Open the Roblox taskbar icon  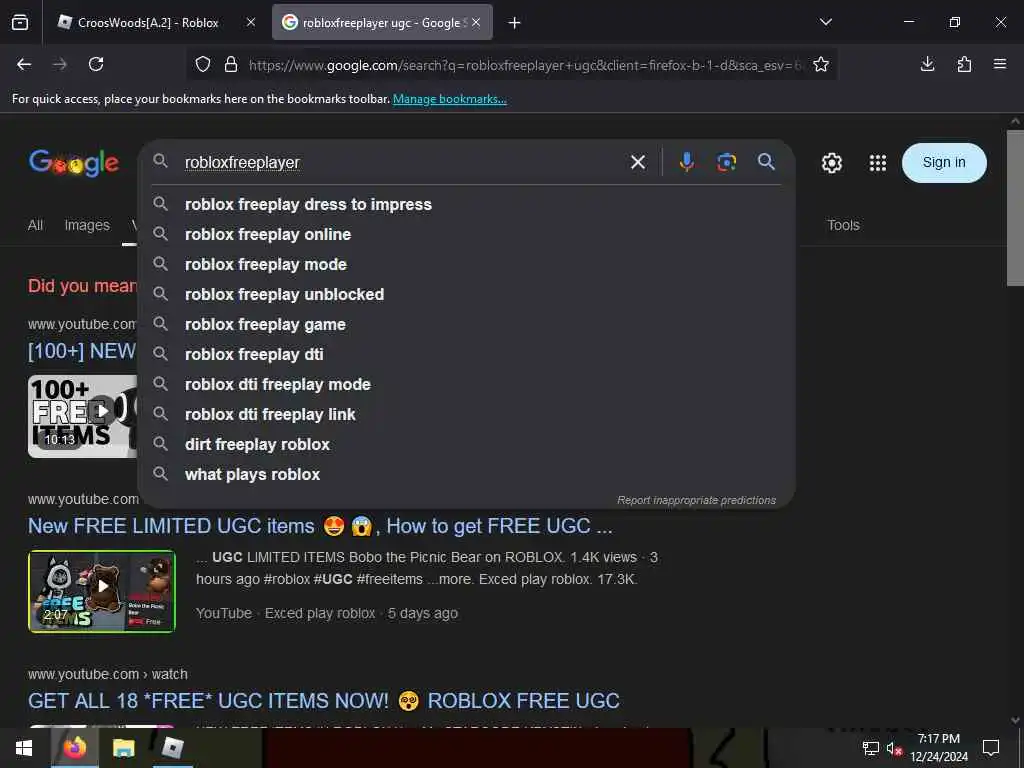pos(172,748)
